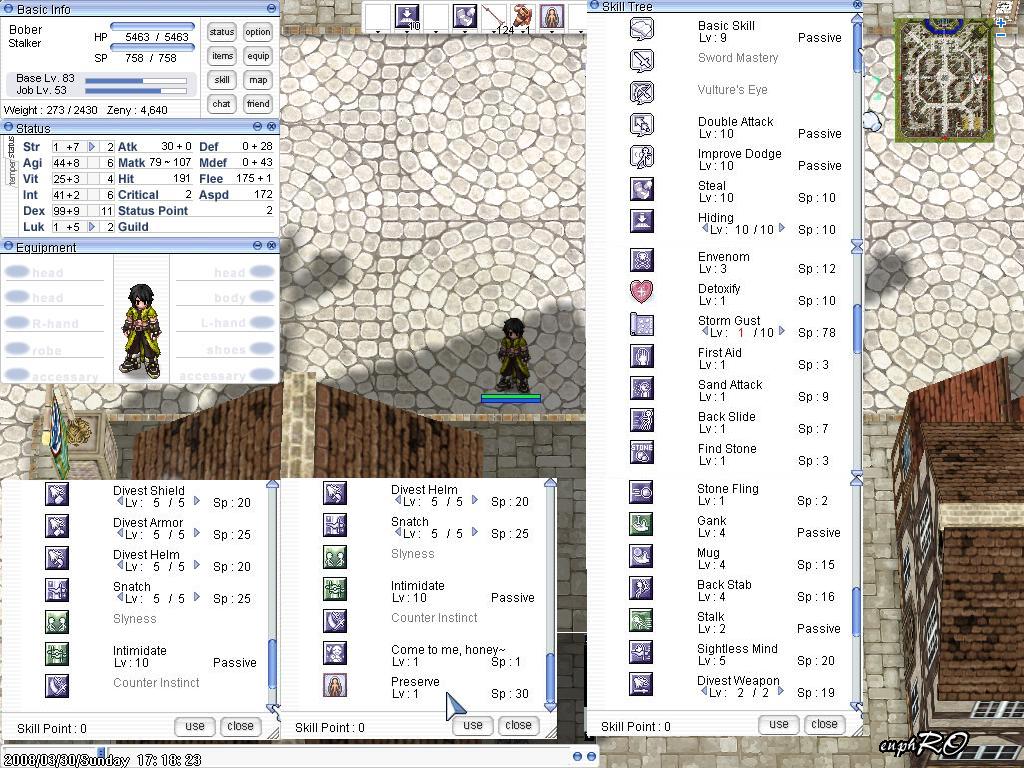Switch to the vertical temper tab
The image size is (1024, 768).
pyautogui.click(x=11, y=173)
